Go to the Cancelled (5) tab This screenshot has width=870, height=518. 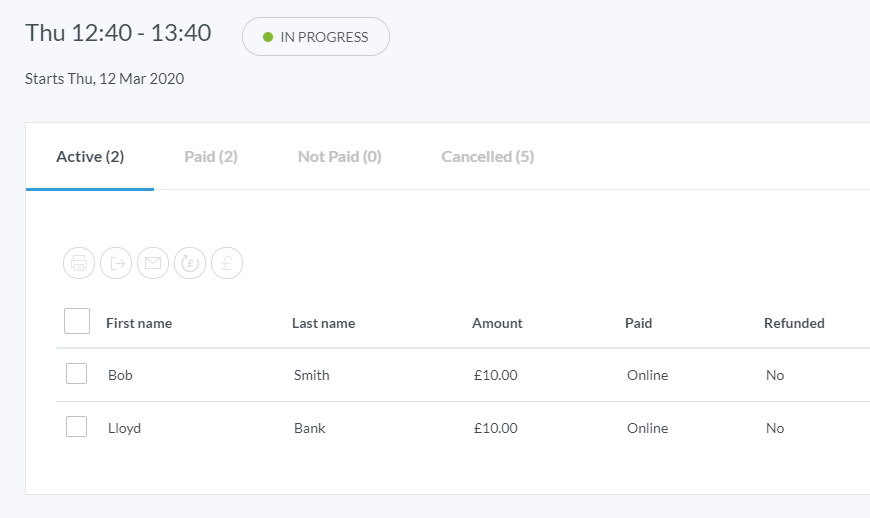tap(488, 157)
